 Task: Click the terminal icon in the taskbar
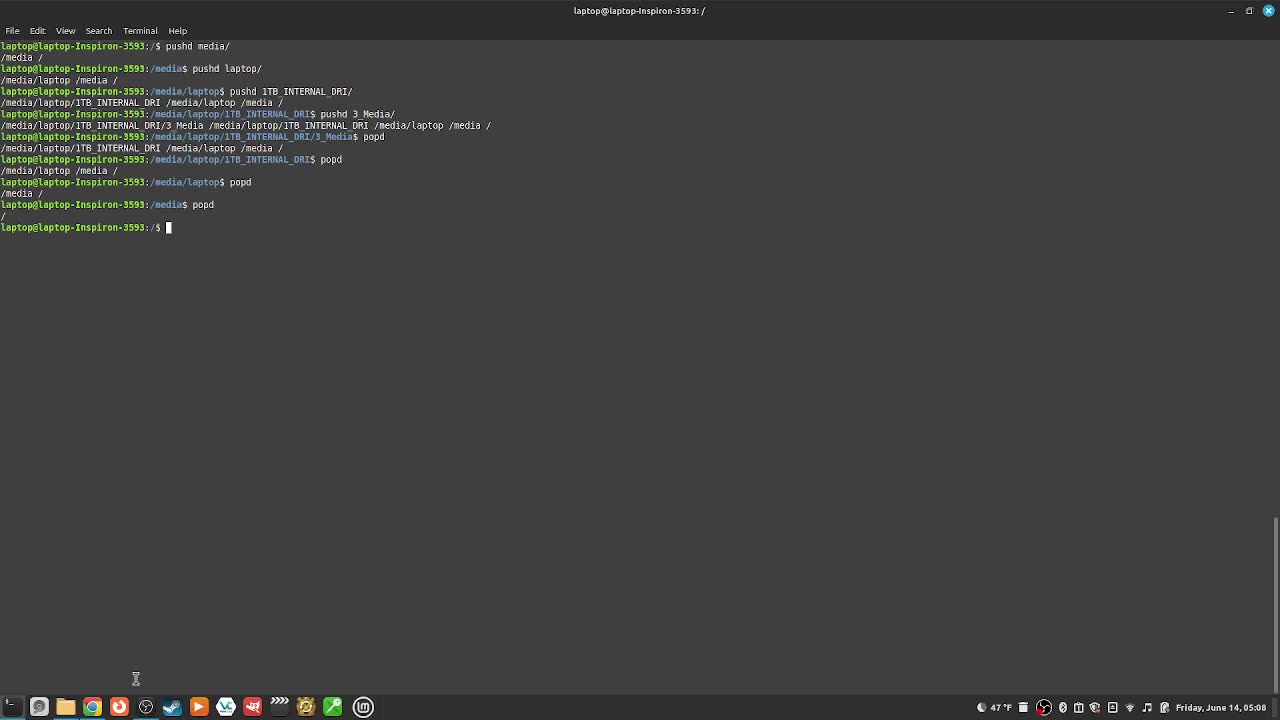pos(12,707)
